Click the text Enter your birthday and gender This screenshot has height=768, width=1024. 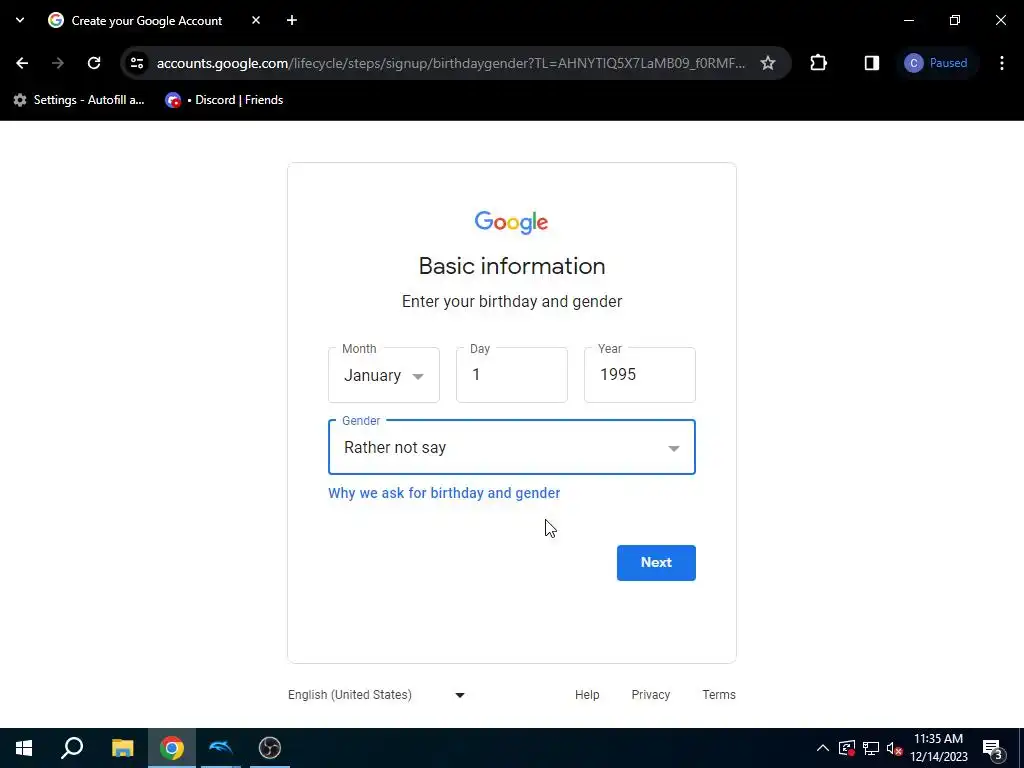(512, 302)
